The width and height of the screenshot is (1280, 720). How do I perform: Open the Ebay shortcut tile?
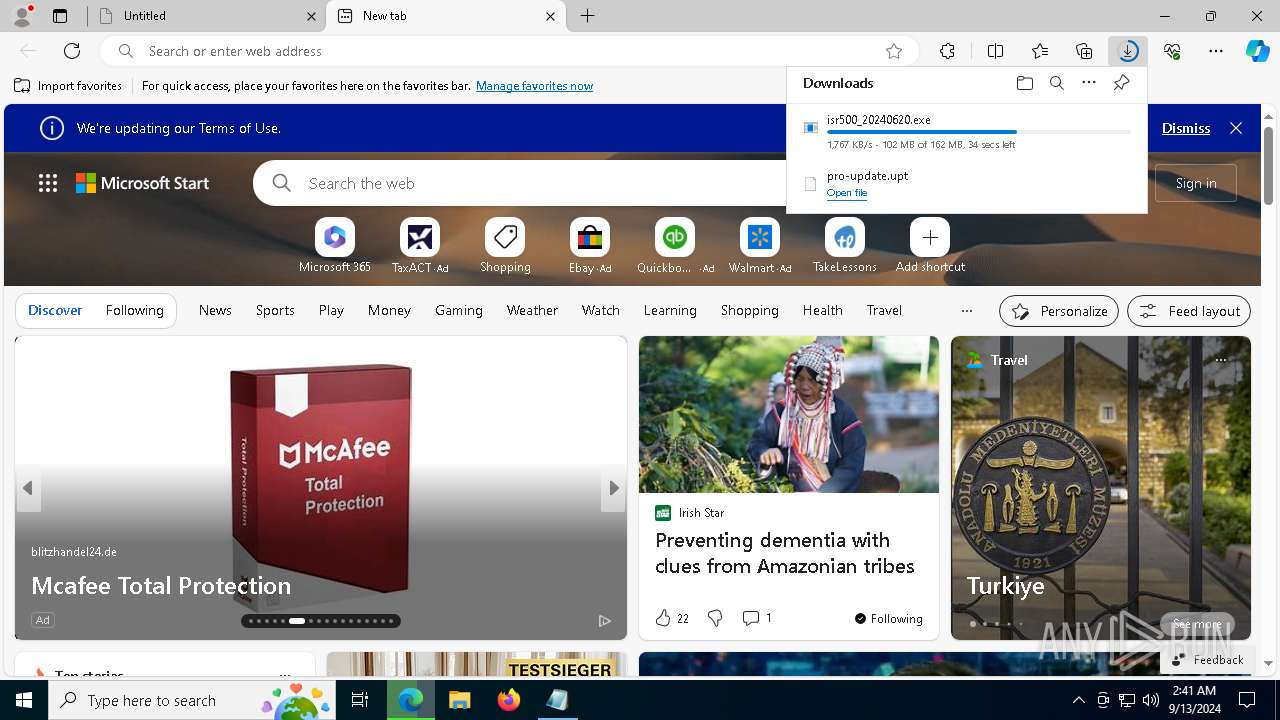[590, 246]
